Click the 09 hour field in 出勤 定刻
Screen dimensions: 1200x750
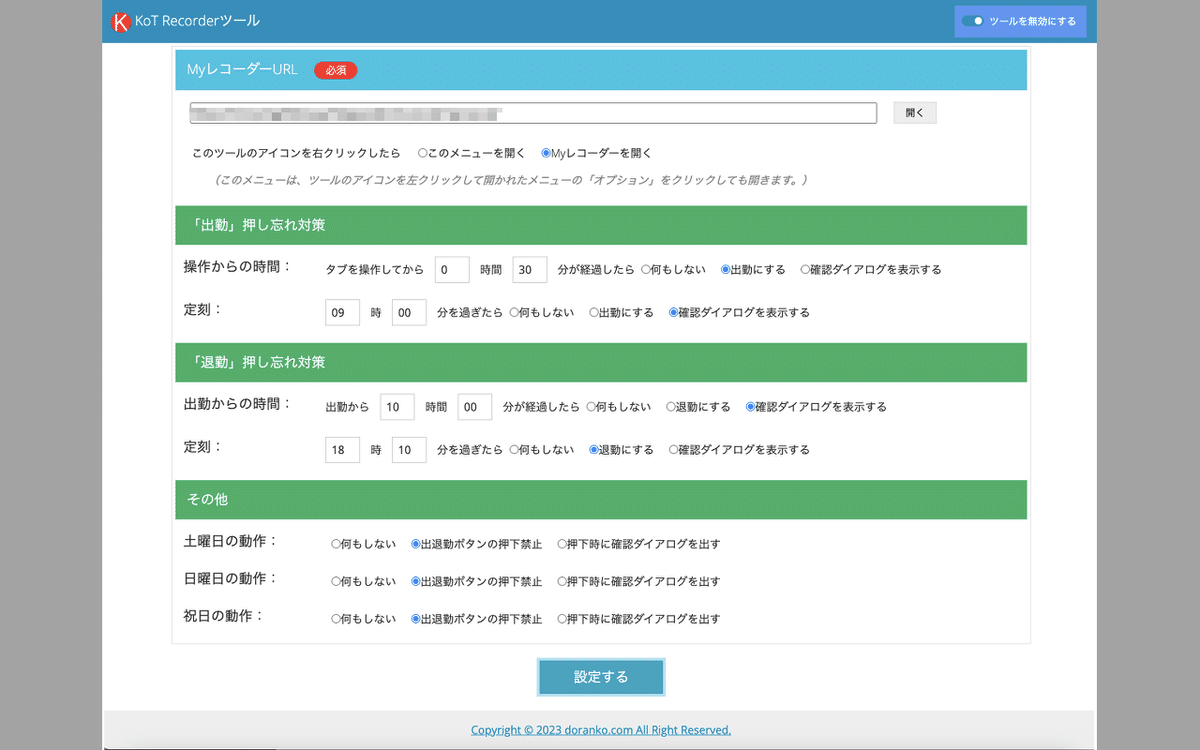click(x=343, y=313)
